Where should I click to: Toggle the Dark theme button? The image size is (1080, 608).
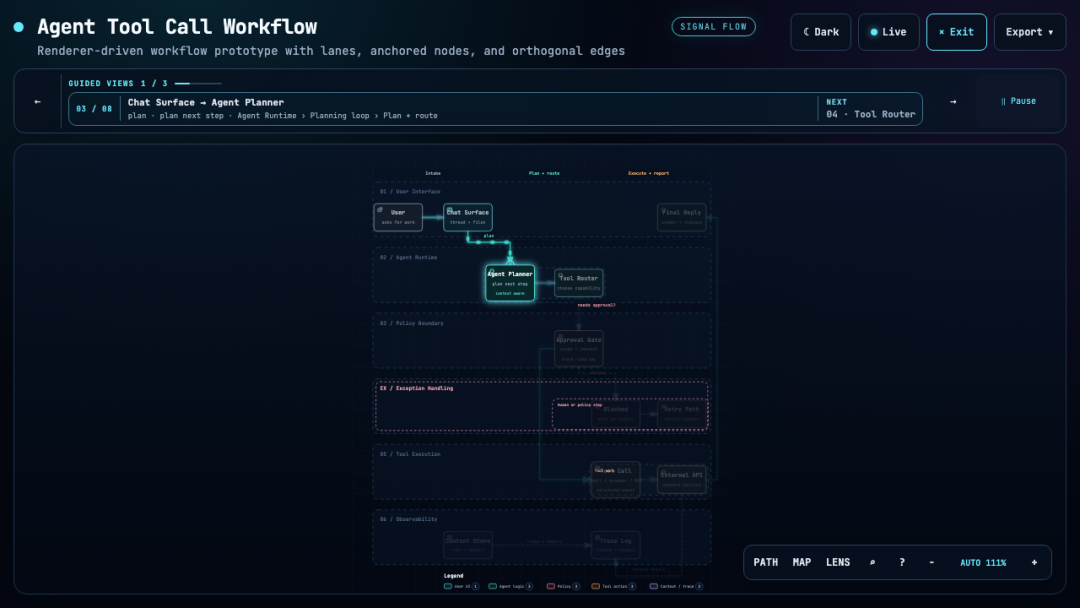coord(820,32)
